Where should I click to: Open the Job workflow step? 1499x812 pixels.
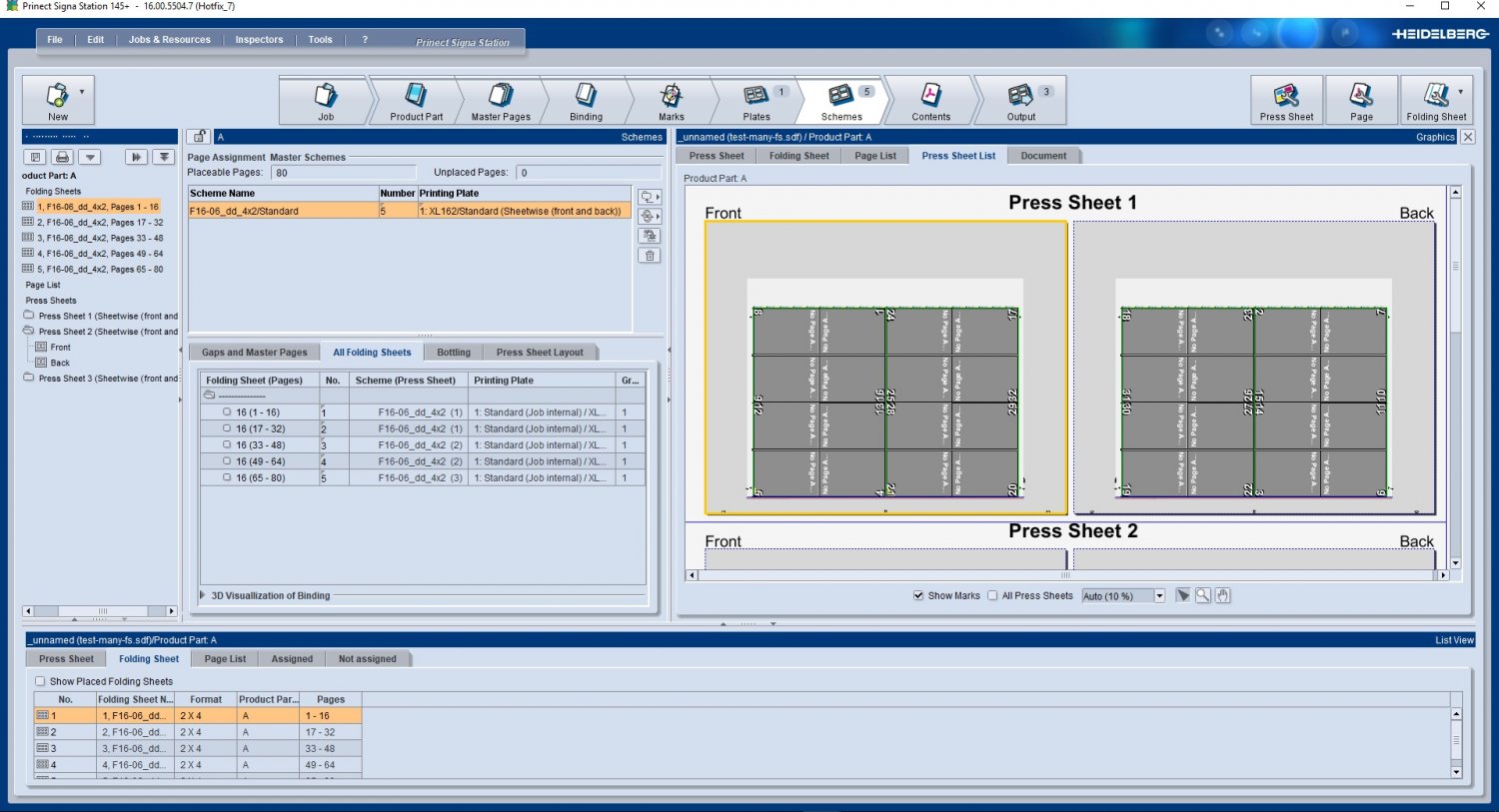[326, 101]
